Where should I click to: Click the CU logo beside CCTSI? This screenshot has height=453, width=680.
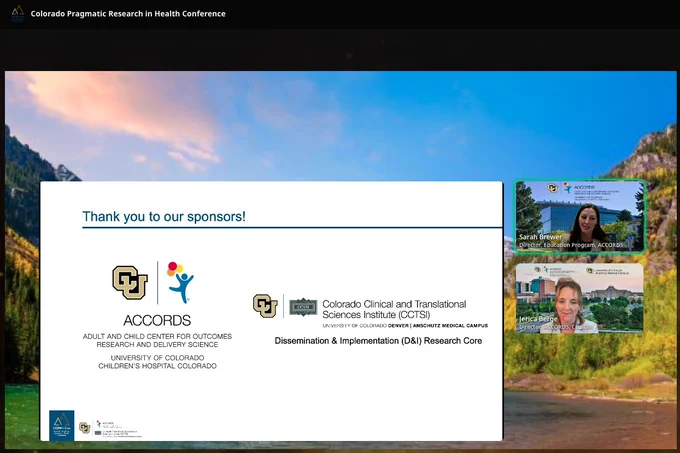(x=265, y=306)
